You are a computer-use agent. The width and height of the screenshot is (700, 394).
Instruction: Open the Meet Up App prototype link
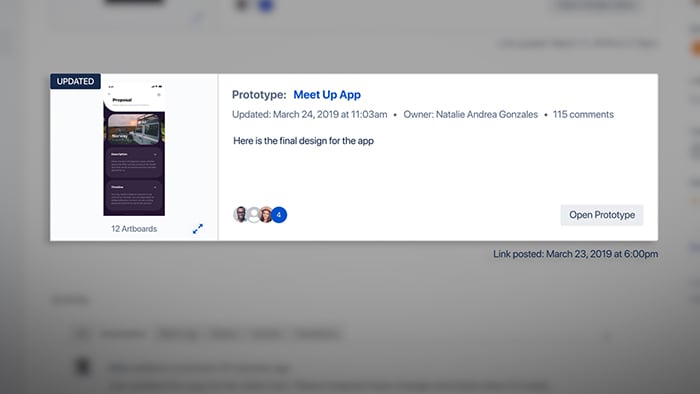[327, 95]
